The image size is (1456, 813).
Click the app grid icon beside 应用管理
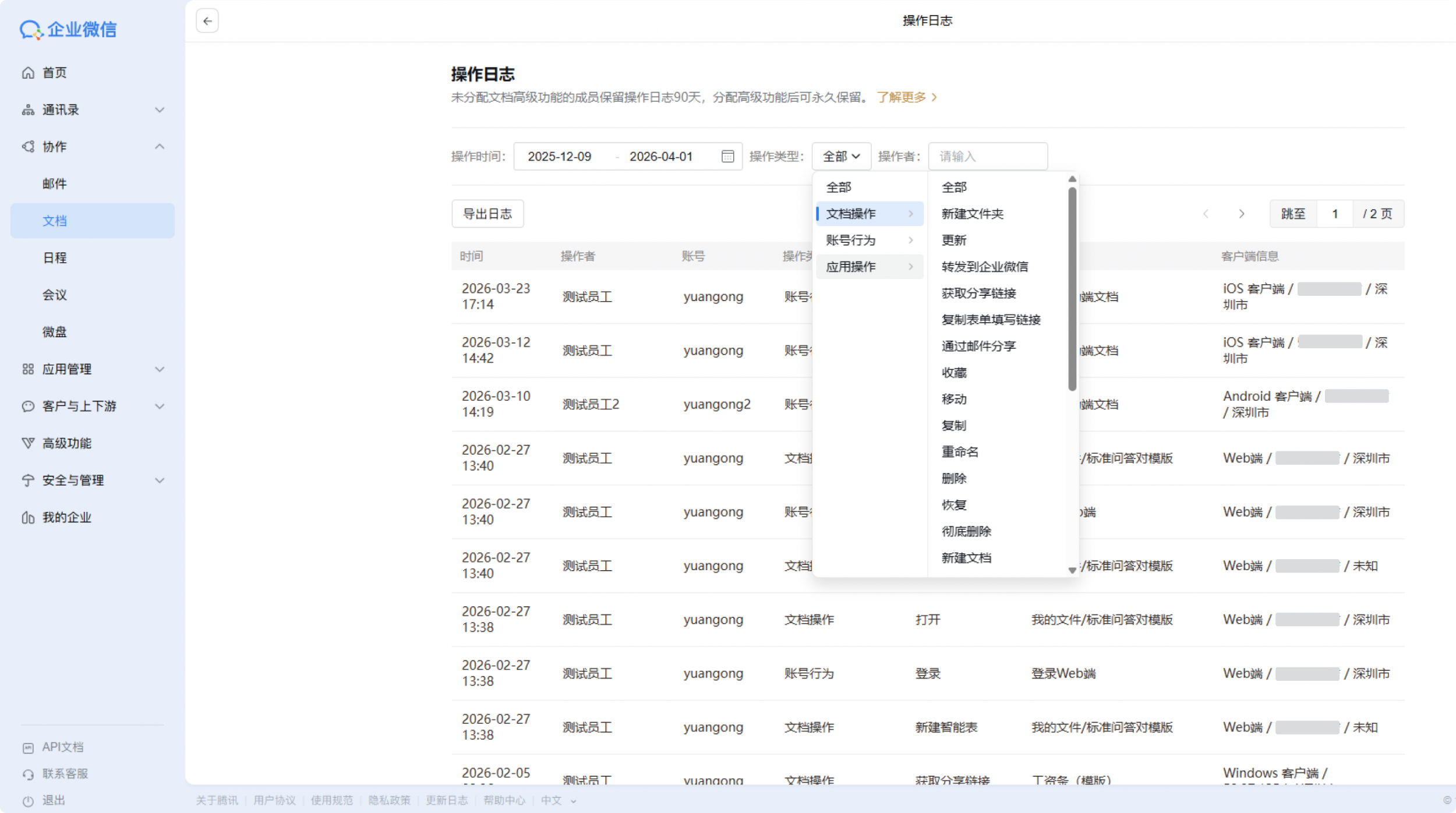28,369
